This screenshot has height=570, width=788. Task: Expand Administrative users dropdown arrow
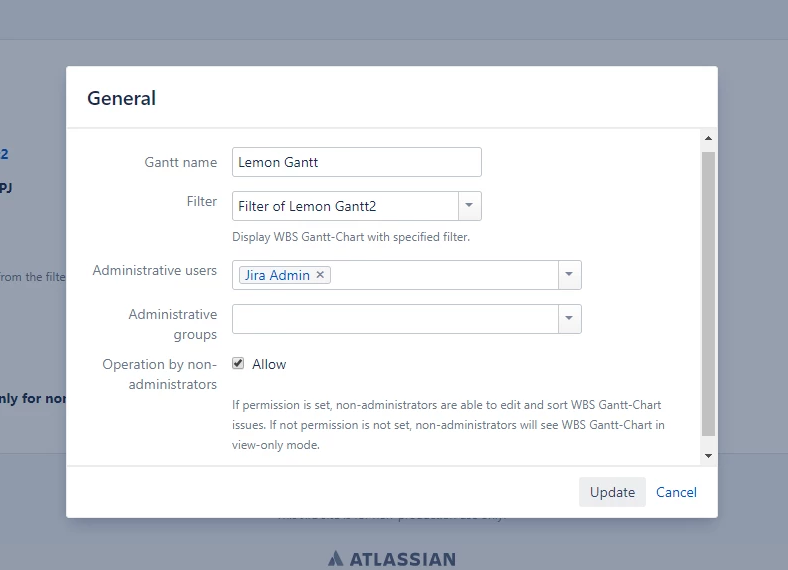click(x=569, y=274)
